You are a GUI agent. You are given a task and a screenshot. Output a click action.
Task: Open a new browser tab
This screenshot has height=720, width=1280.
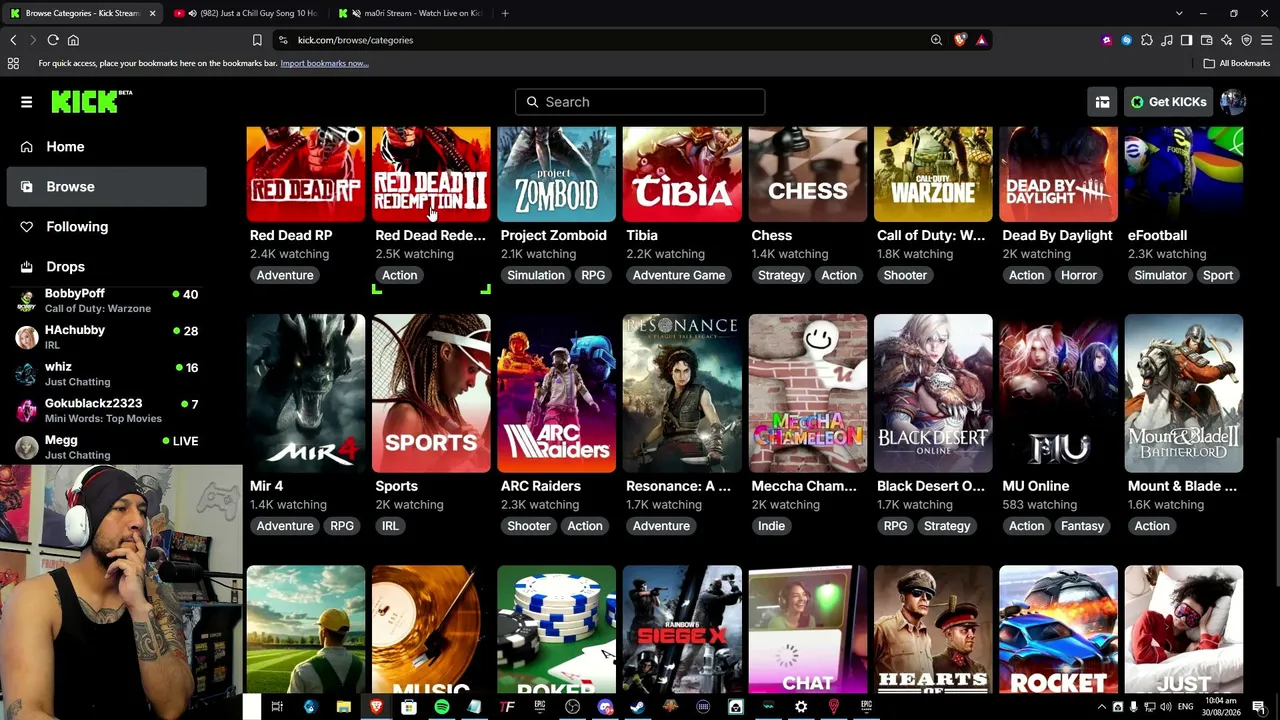pyautogui.click(x=505, y=13)
